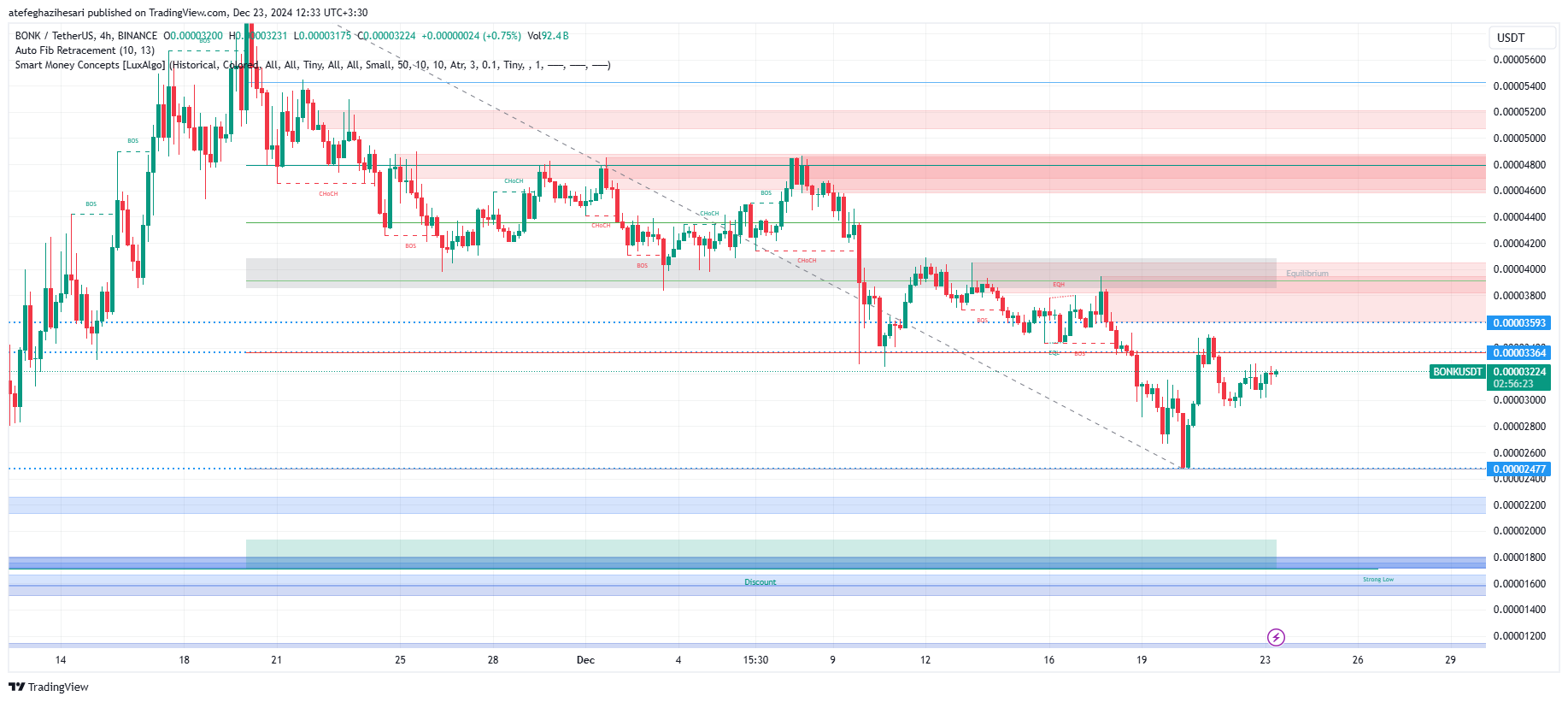
Task: Click the 0.00003800 price scale value
Action: [1519, 296]
